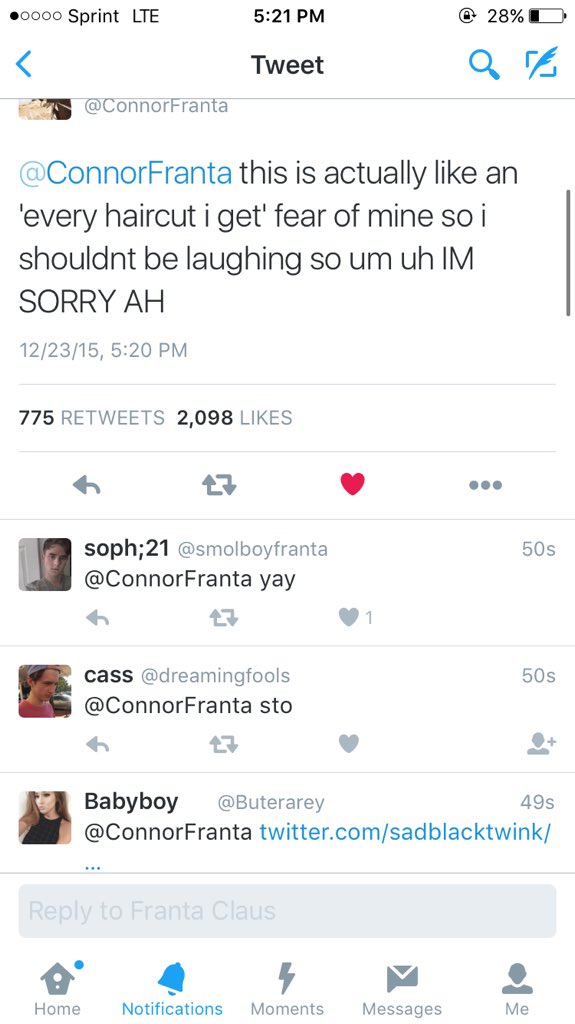Follow cass using add-person icon
Image resolution: width=575 pixels, height=1024 pixels.
[541, 743]
